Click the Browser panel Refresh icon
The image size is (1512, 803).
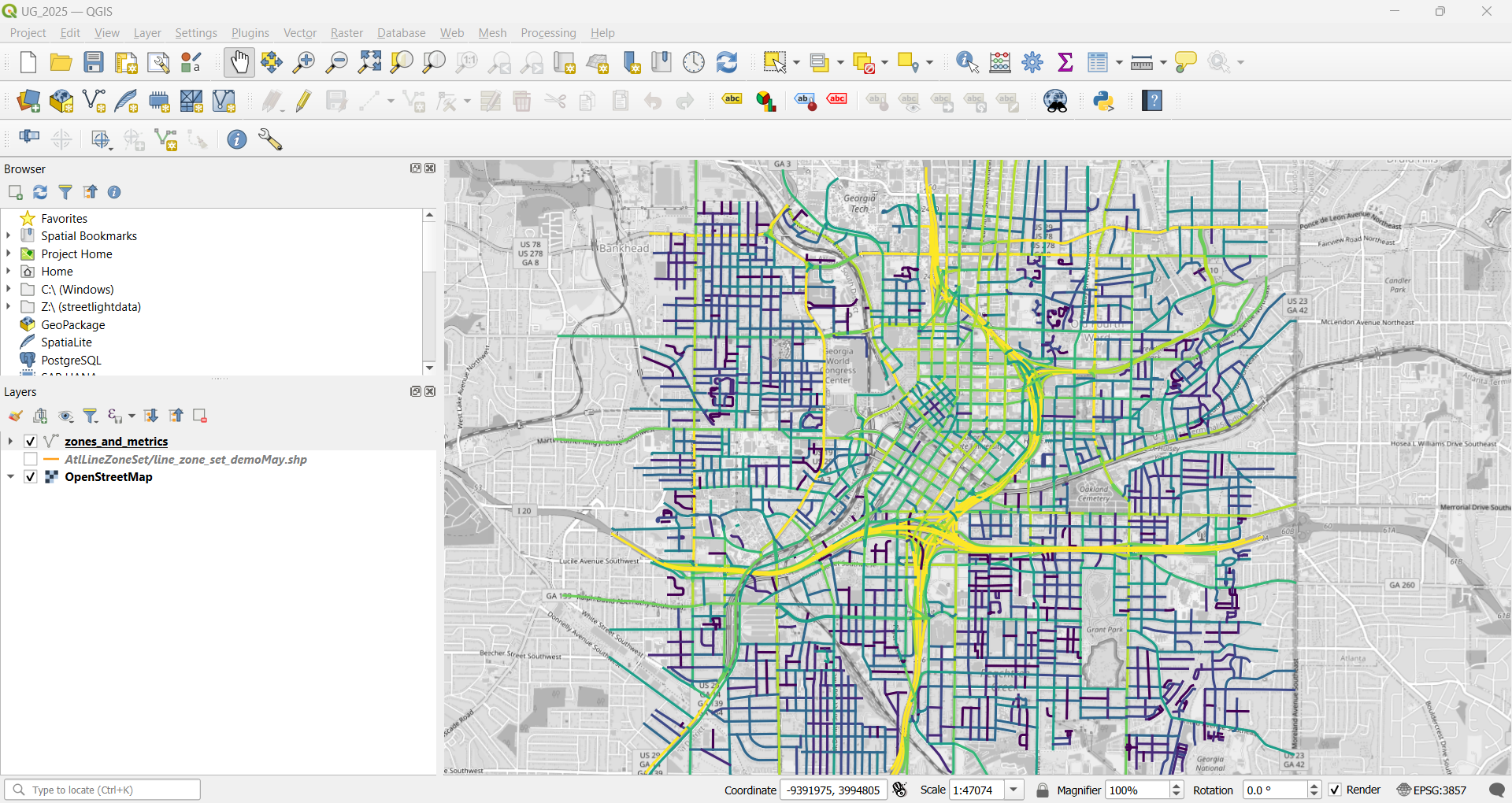tap(40, 192)
